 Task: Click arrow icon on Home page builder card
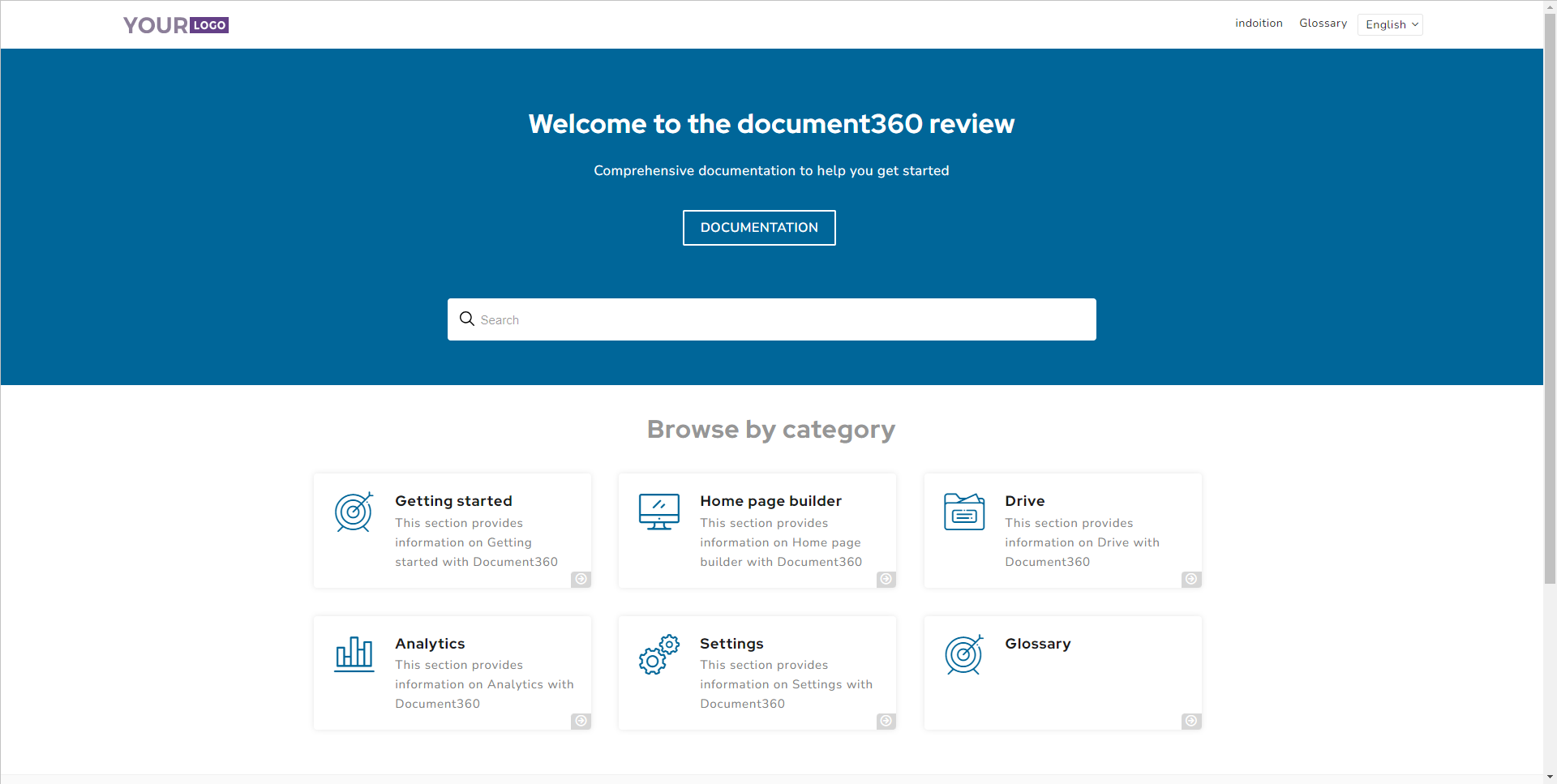point(886,579)
